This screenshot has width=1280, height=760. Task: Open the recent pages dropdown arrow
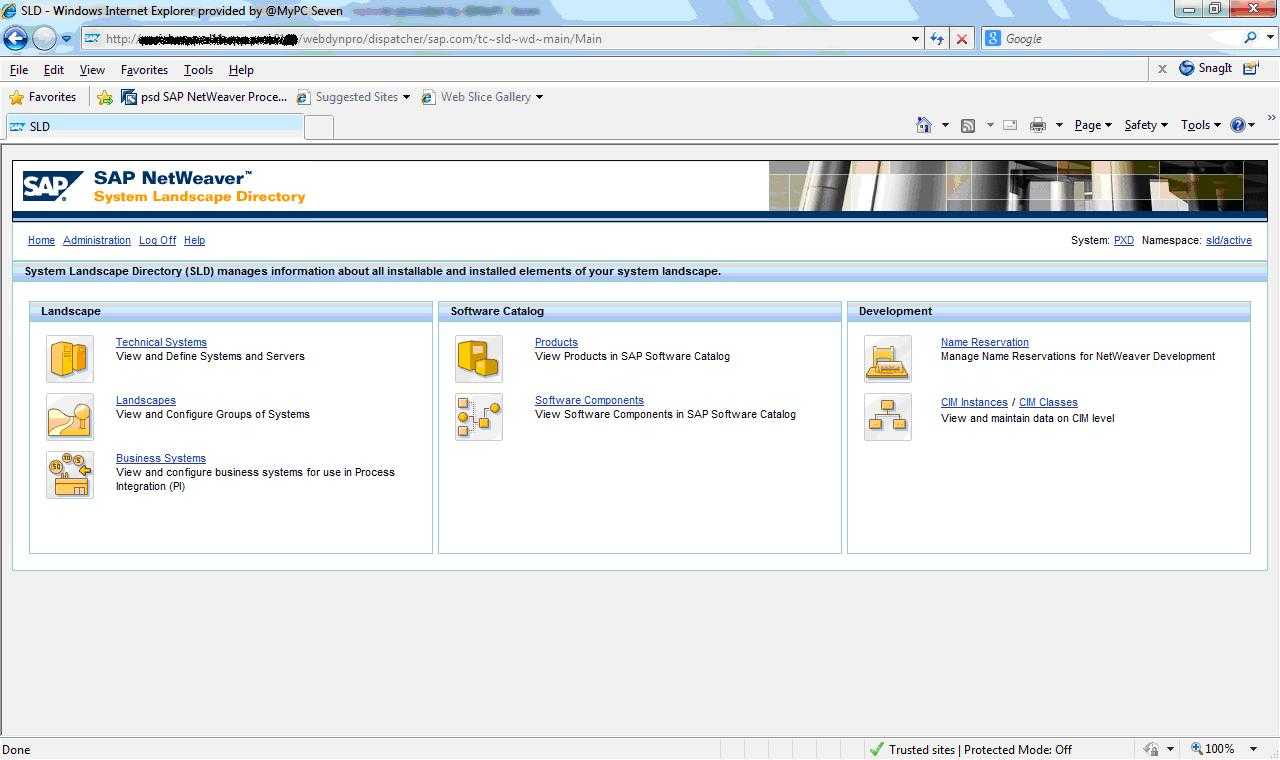tap(67, 39)
